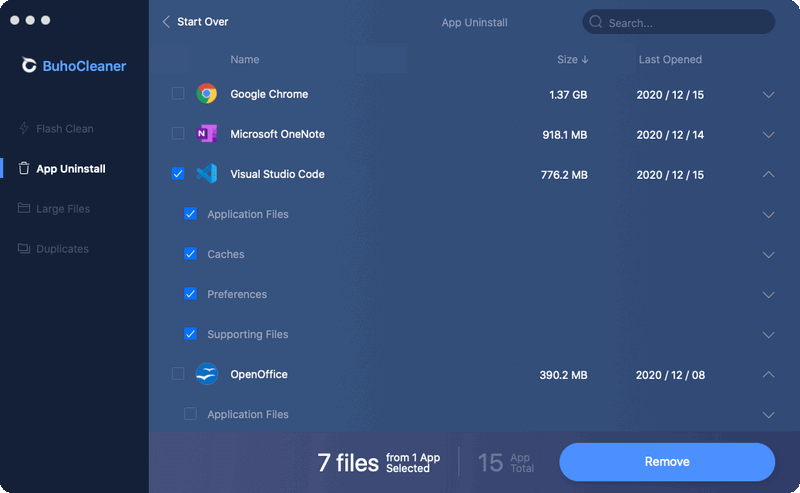Click the Duplicates icon in sidebar

click(x=23, y=248)
